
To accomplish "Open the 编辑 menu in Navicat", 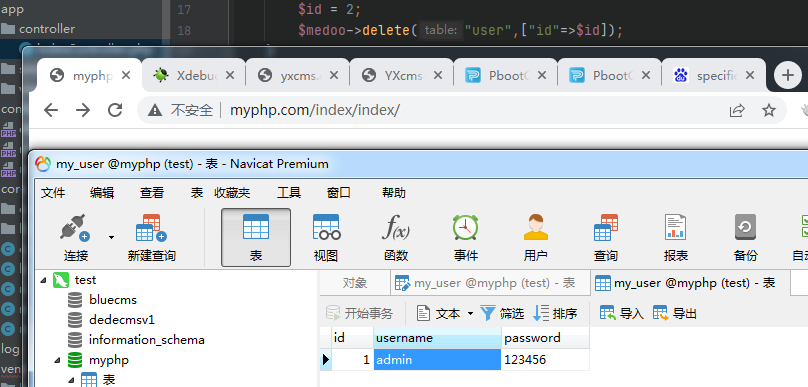I will (102, 193).
